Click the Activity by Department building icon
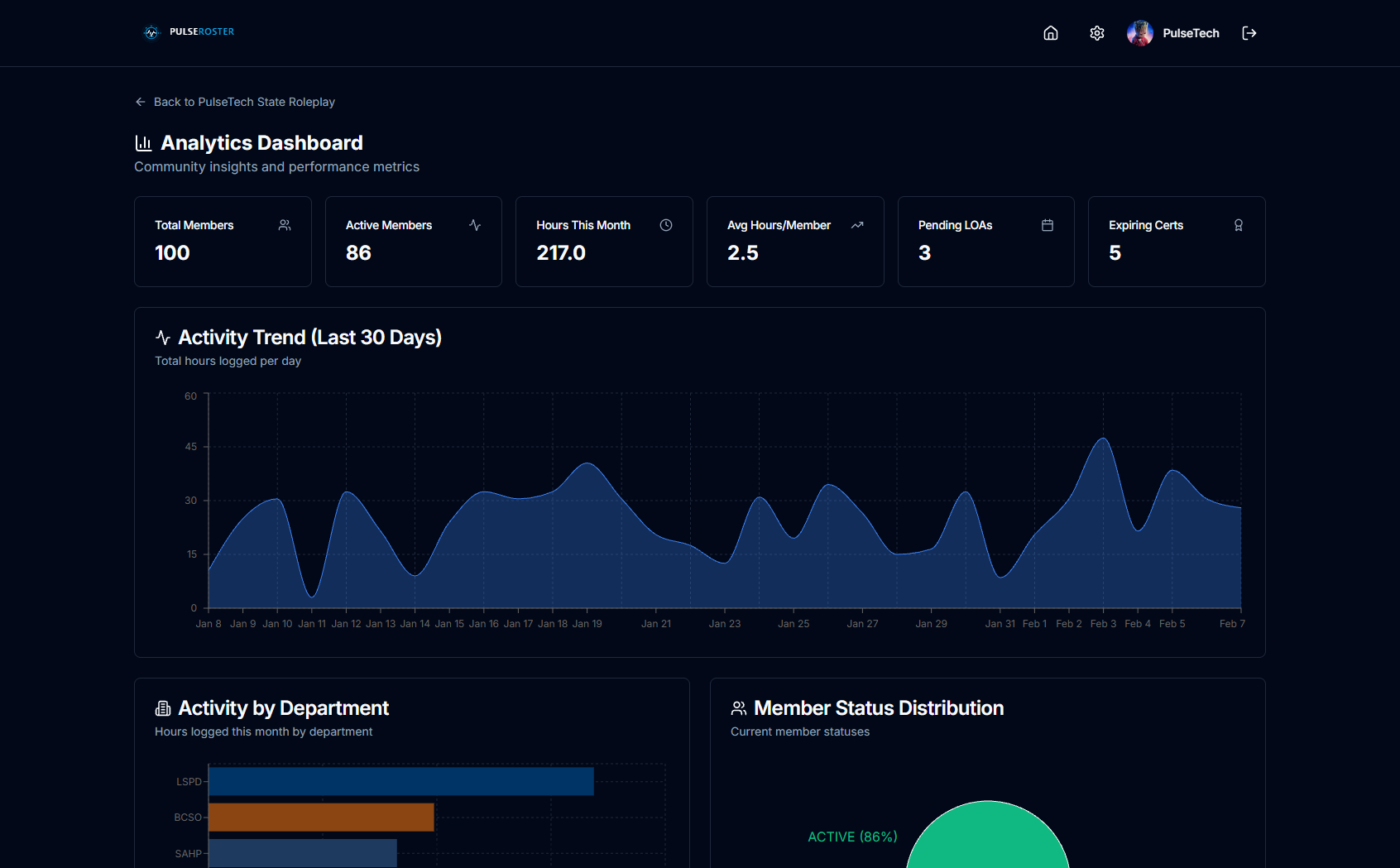 163,708
